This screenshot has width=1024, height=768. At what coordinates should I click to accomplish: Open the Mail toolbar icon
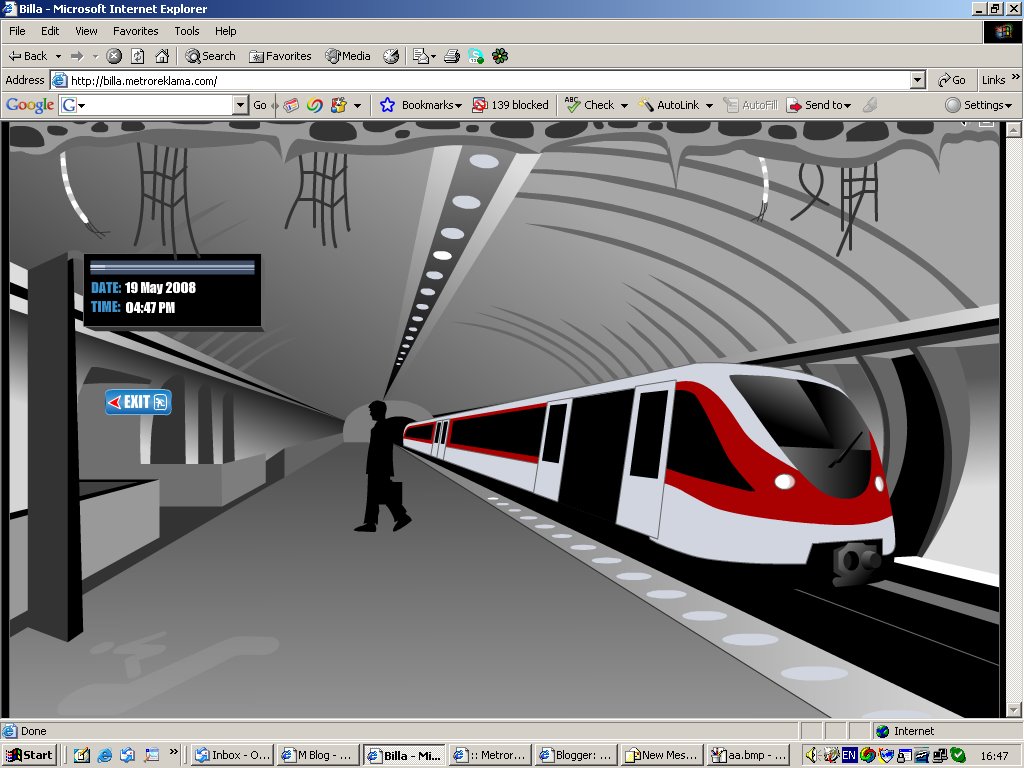point(424,56)
